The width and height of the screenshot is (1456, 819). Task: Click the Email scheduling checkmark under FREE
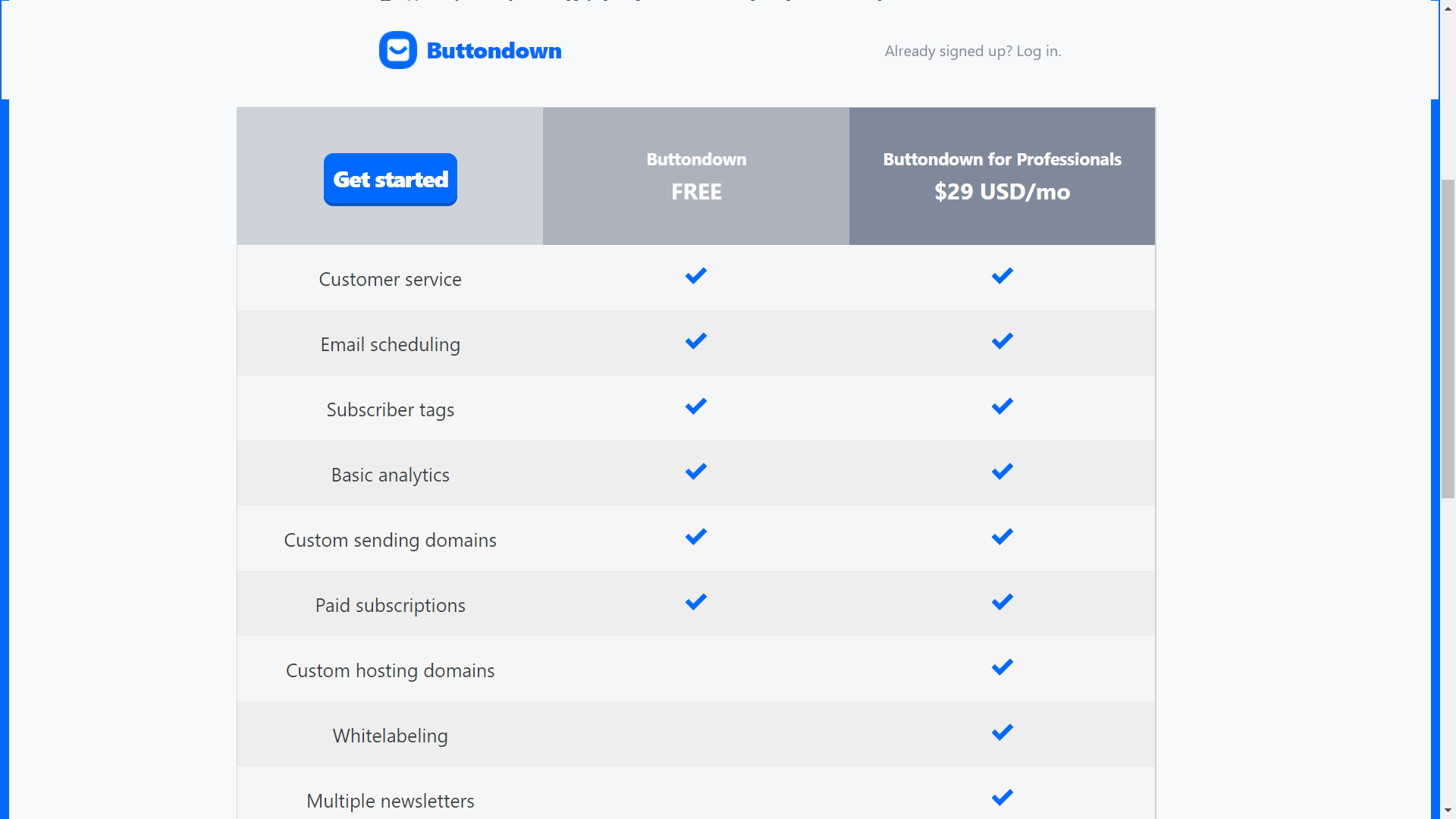click(x=695, y=341)
